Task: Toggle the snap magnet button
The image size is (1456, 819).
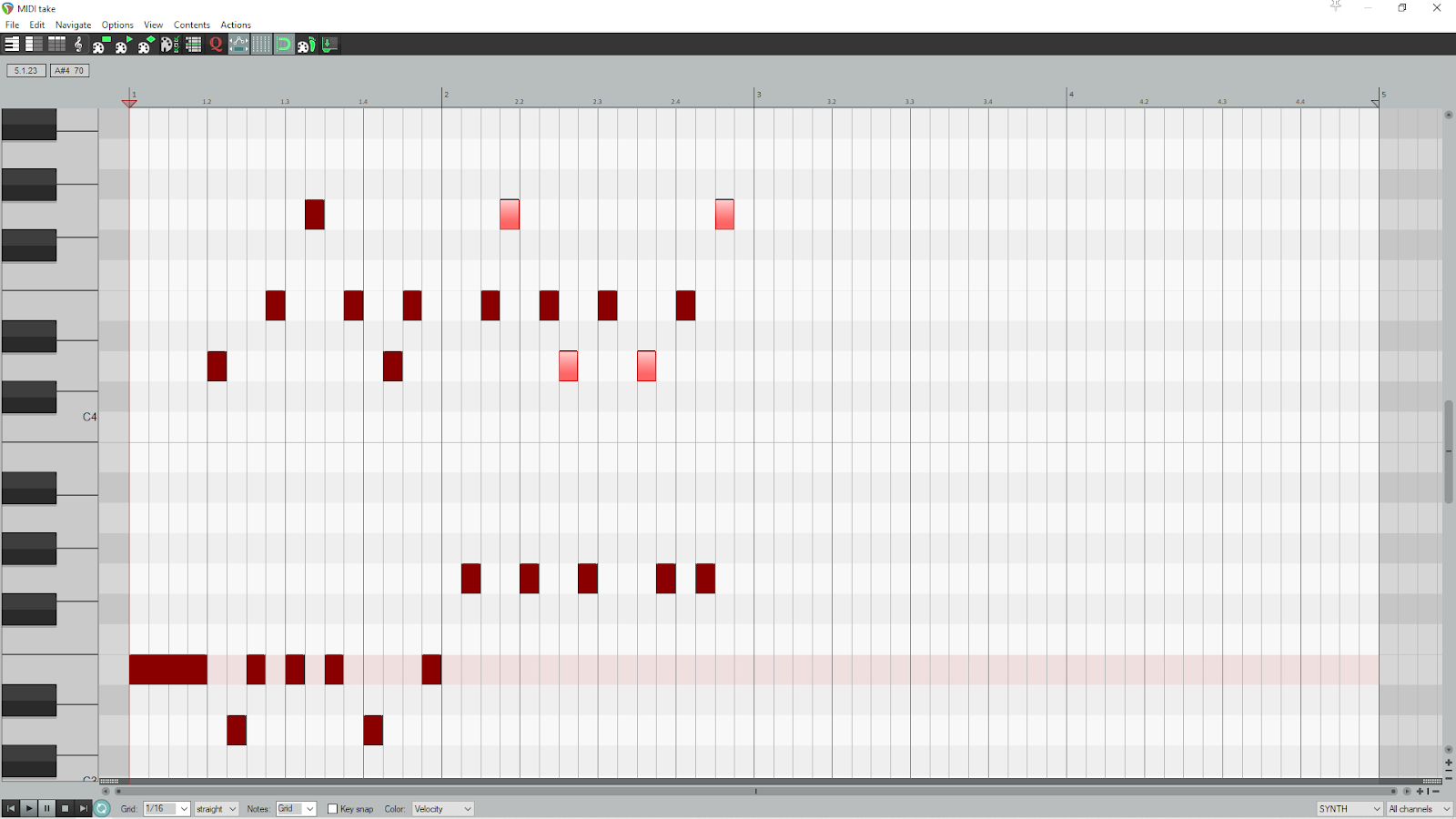Action: (284, 44)
